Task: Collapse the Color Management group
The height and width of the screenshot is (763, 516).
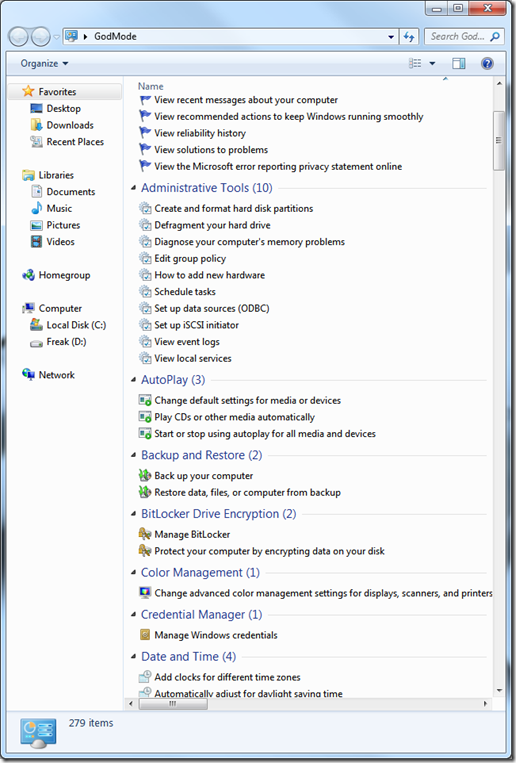Action: [133, 572]
